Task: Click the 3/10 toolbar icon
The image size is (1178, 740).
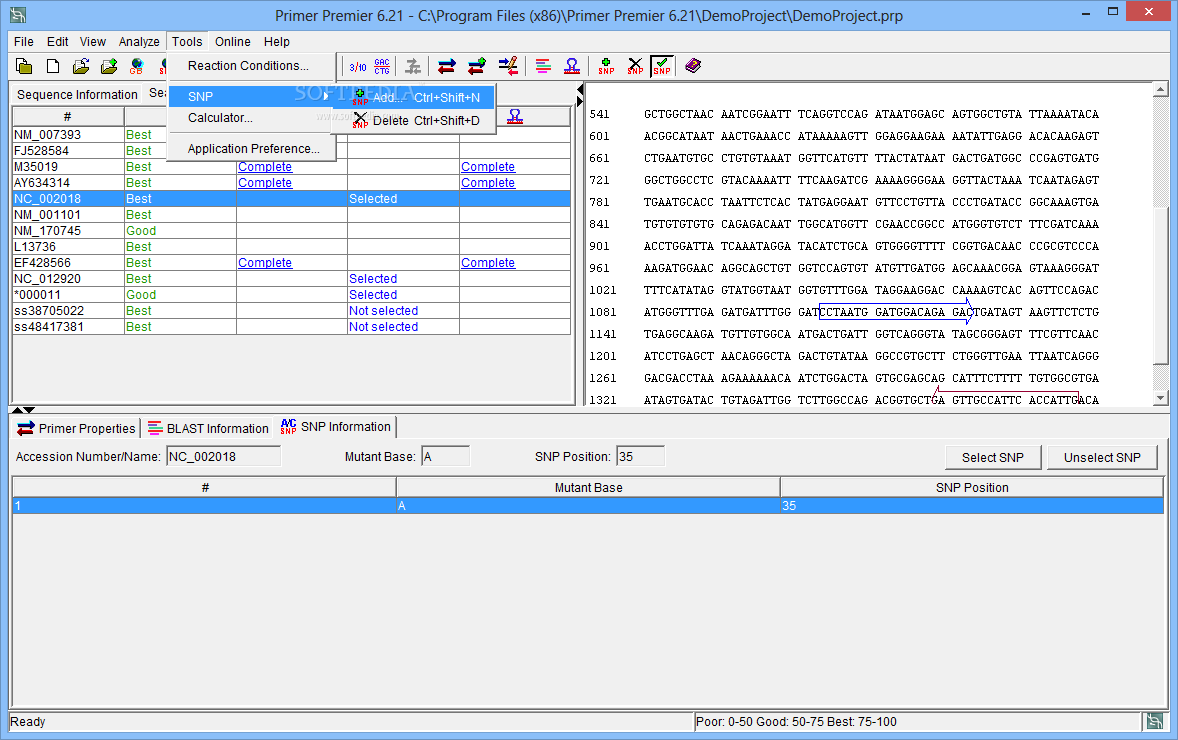Action: pos(358,67)
